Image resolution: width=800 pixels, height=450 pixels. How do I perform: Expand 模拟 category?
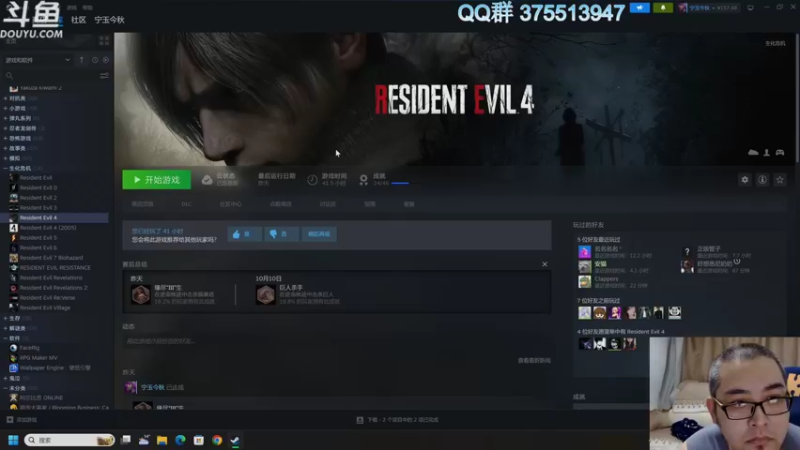tap(17, 158)
